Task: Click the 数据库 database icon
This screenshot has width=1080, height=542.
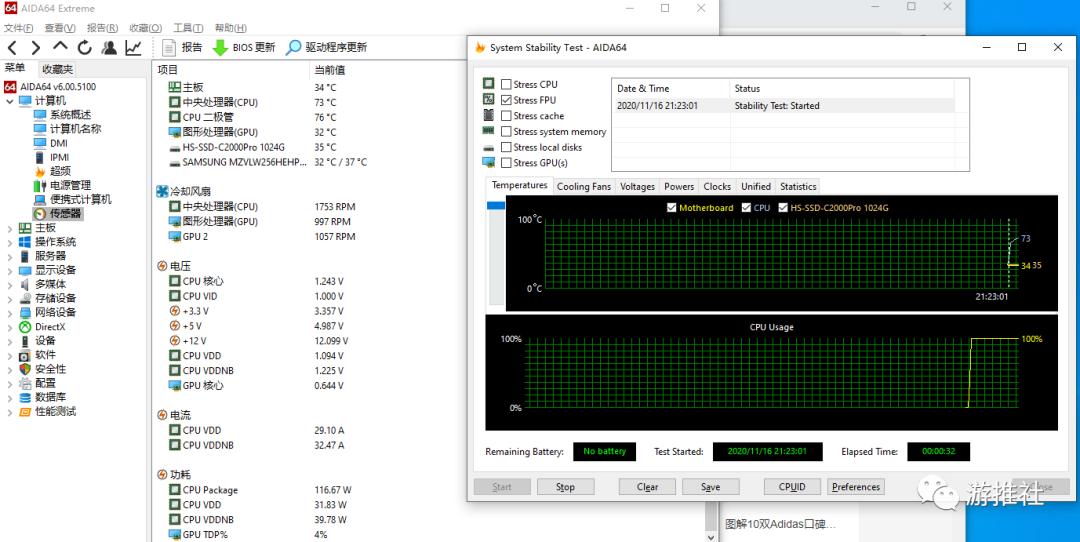Action: click(25, 397)
